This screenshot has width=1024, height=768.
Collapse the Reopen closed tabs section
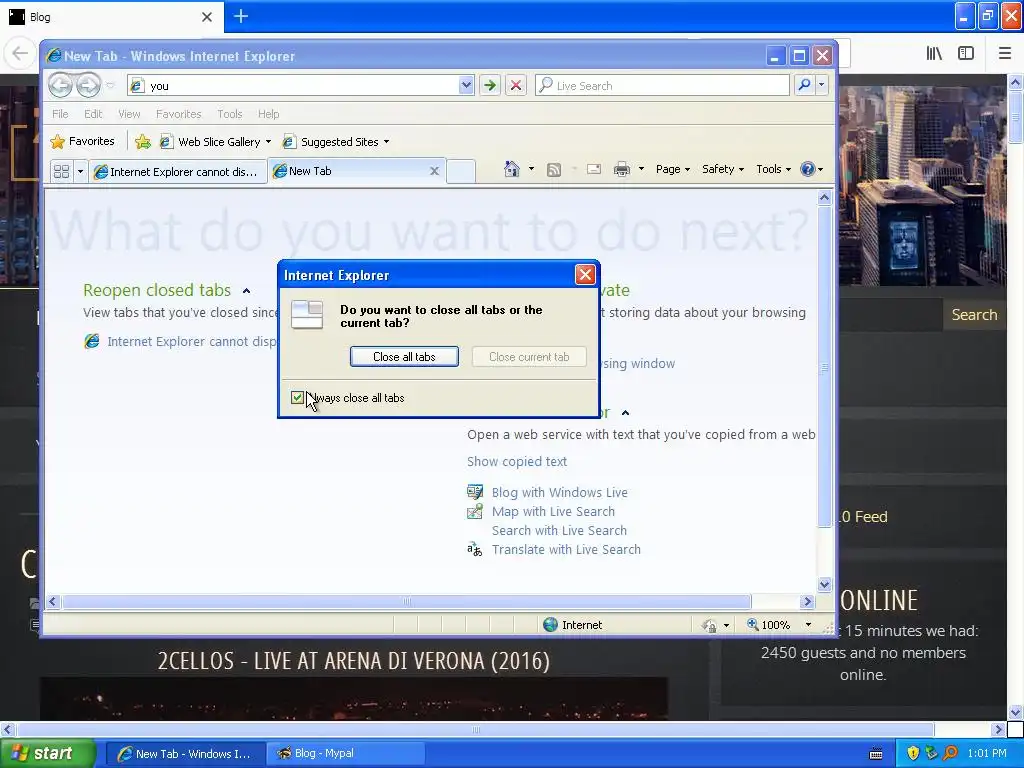pyautogui.click(x=246, y=291)
